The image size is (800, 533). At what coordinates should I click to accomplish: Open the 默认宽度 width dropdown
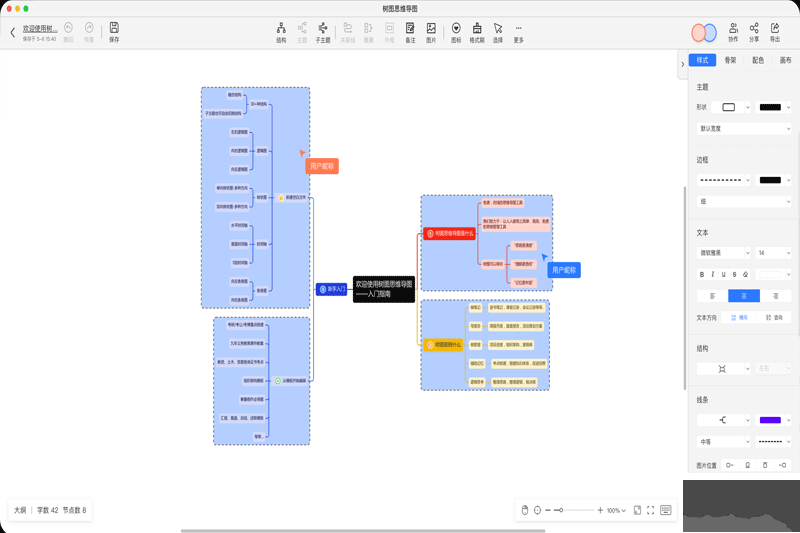point(743,129)
